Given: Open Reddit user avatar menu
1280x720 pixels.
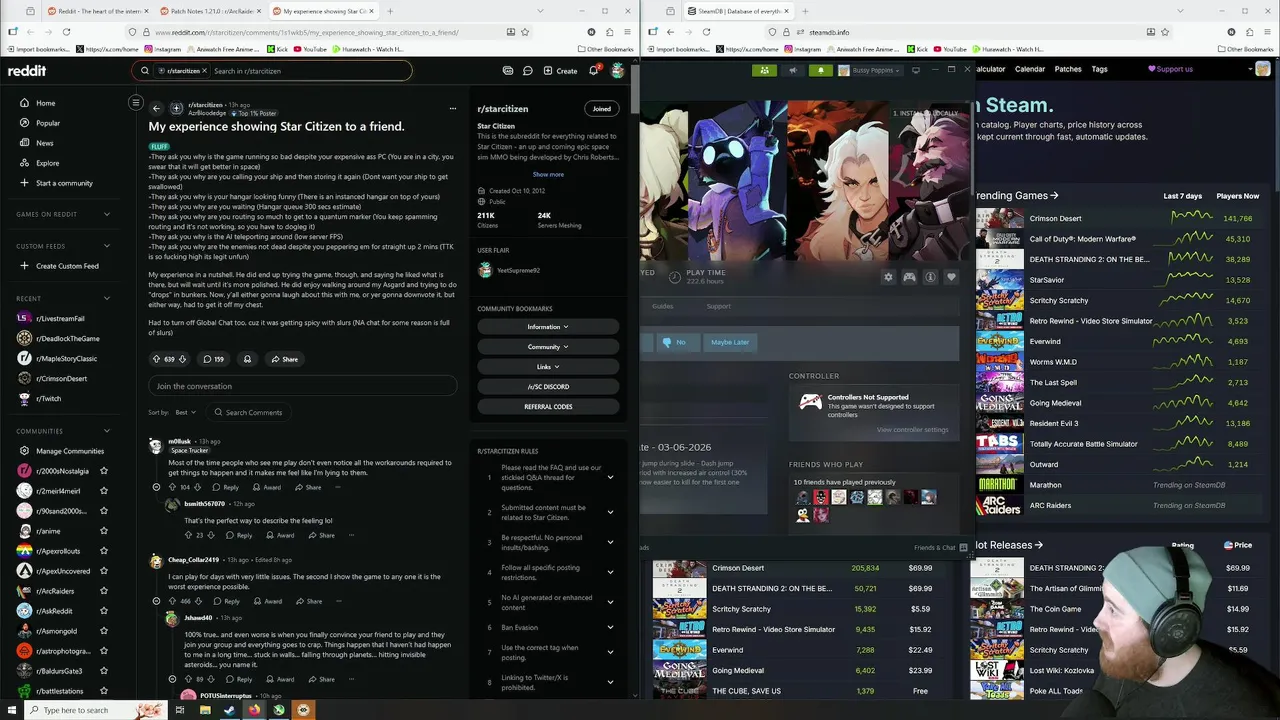Looking at the screenshot, I should 618,71.
